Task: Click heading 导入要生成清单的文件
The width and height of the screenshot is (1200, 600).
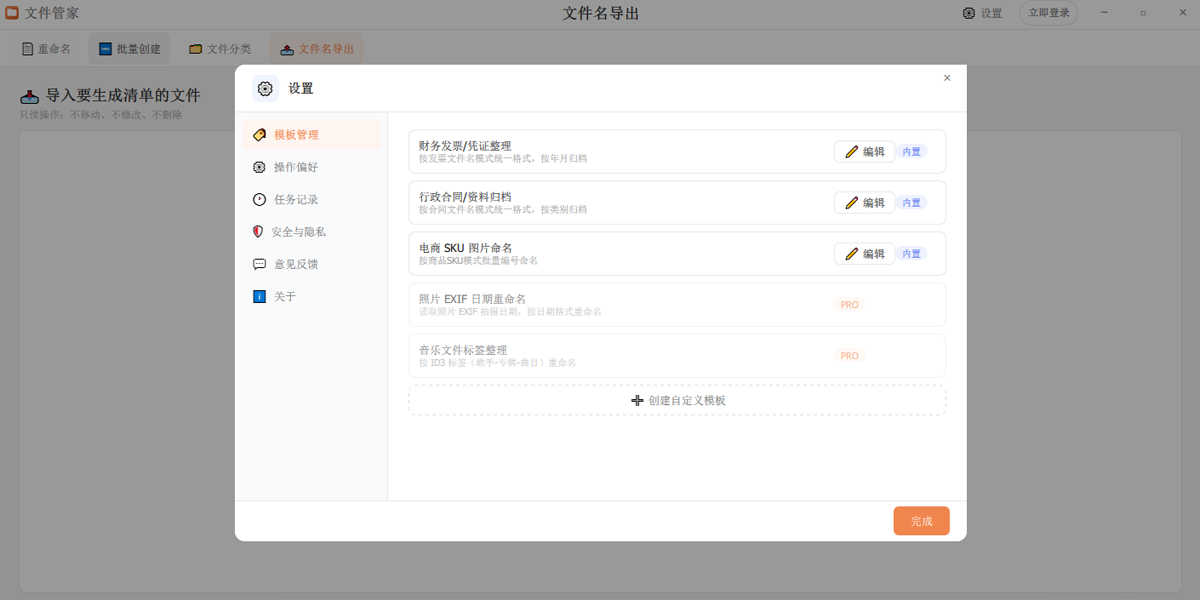Action: coord(123,96)
